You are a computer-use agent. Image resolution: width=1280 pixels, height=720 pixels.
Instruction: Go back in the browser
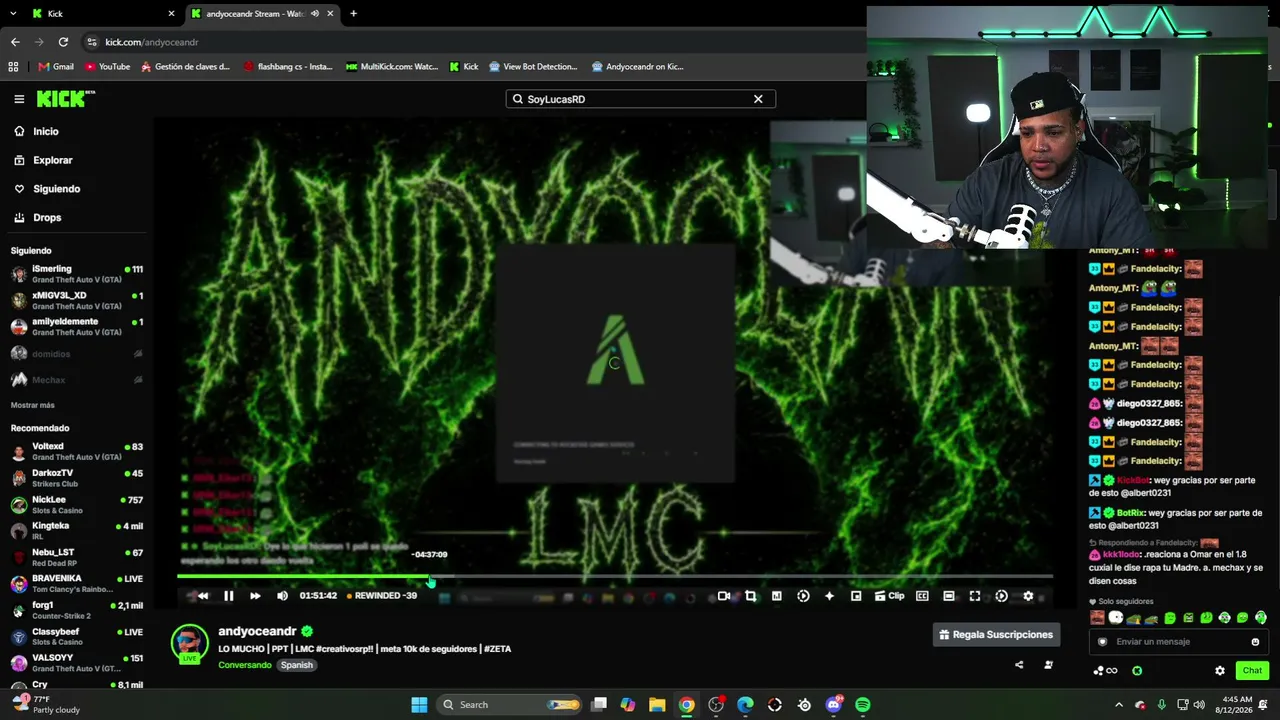[15, 42]
